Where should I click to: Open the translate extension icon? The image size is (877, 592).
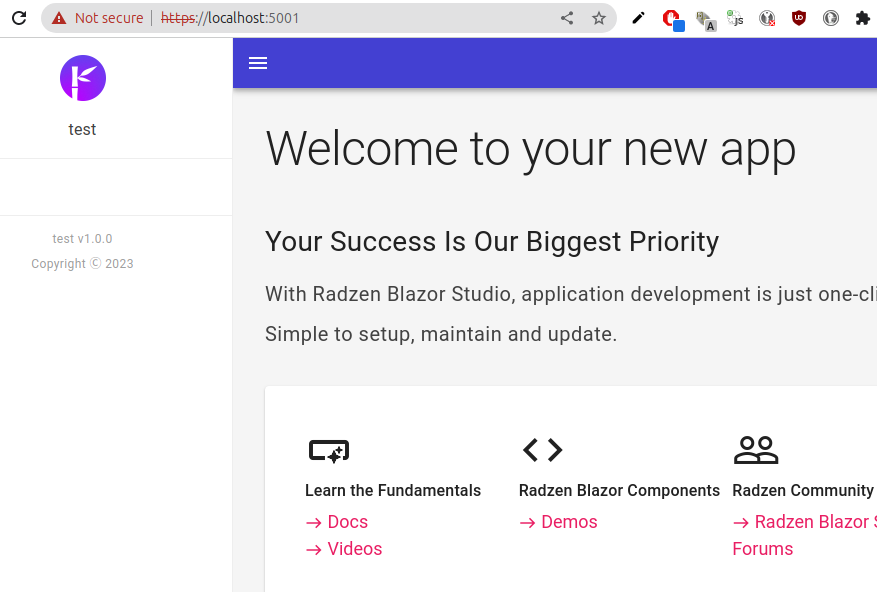coord(706,21)
